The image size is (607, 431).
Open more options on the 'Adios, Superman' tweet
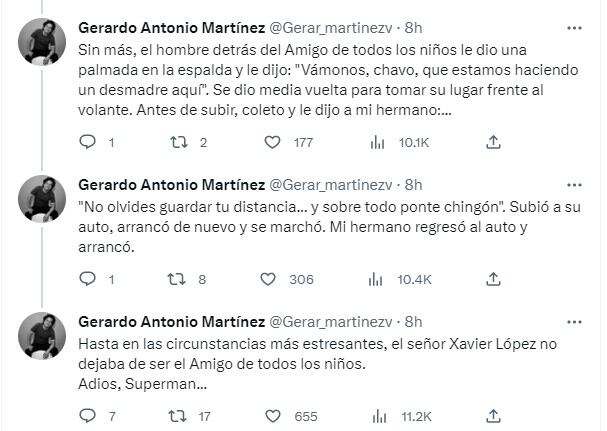[x=574, y=322]
